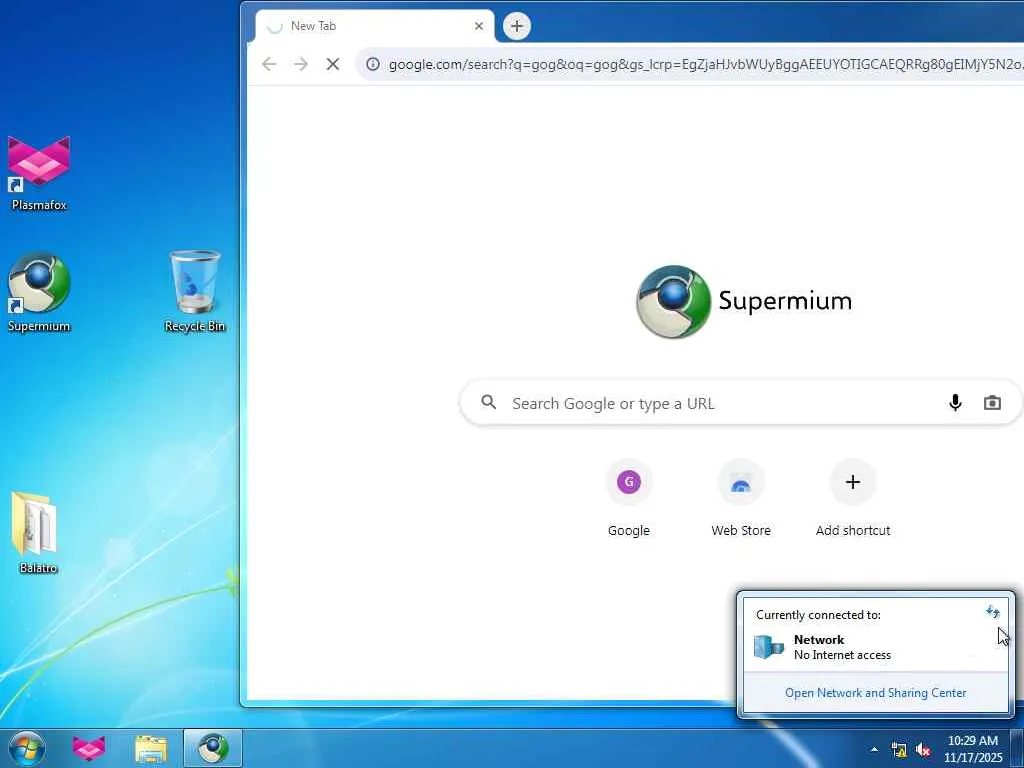1024x768 pixels.
Task: Show hidden system tray icons
Action: pyautogui.click(x=874, y=749)
